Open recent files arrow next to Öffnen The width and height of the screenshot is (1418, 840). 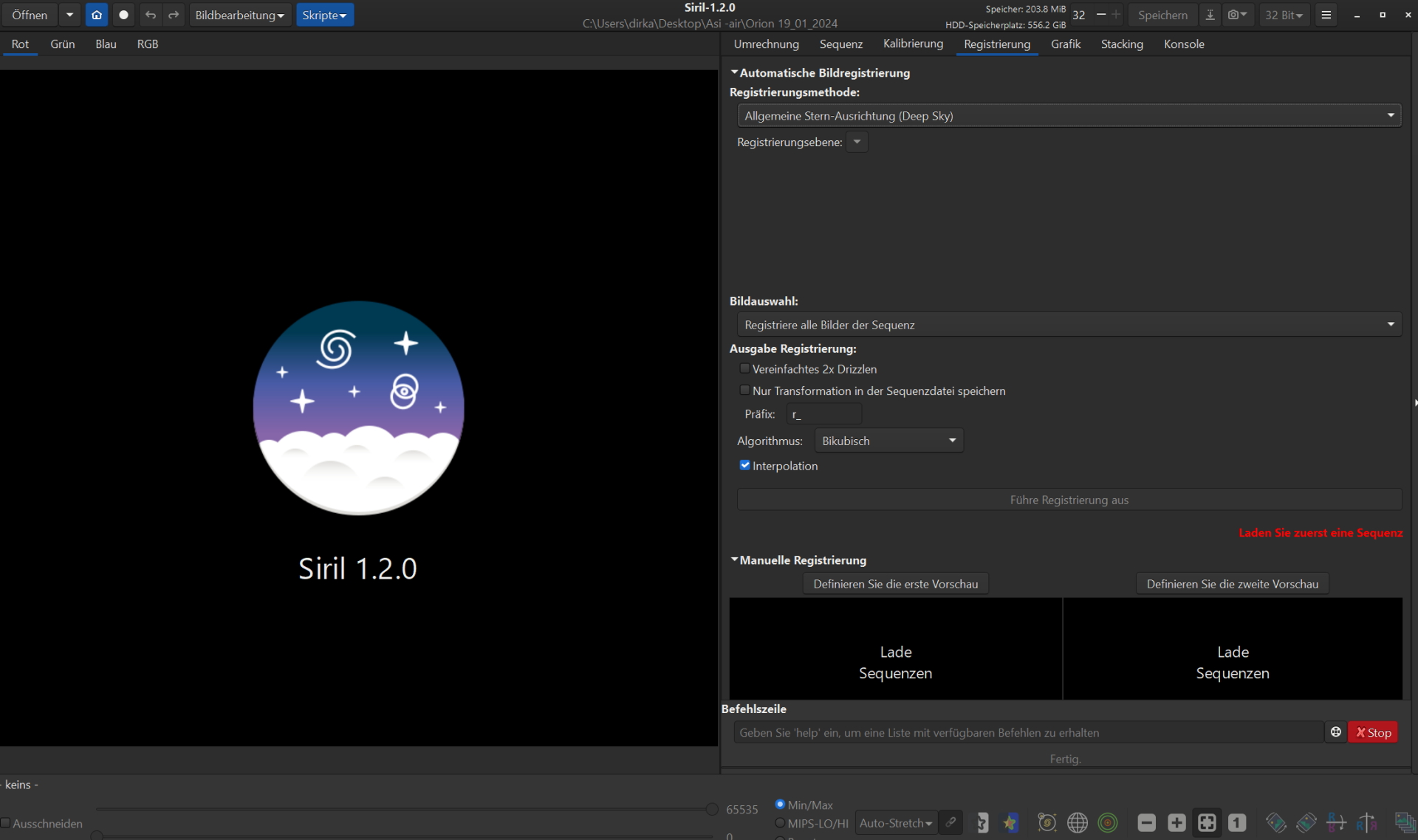click(x=69, y=15)
